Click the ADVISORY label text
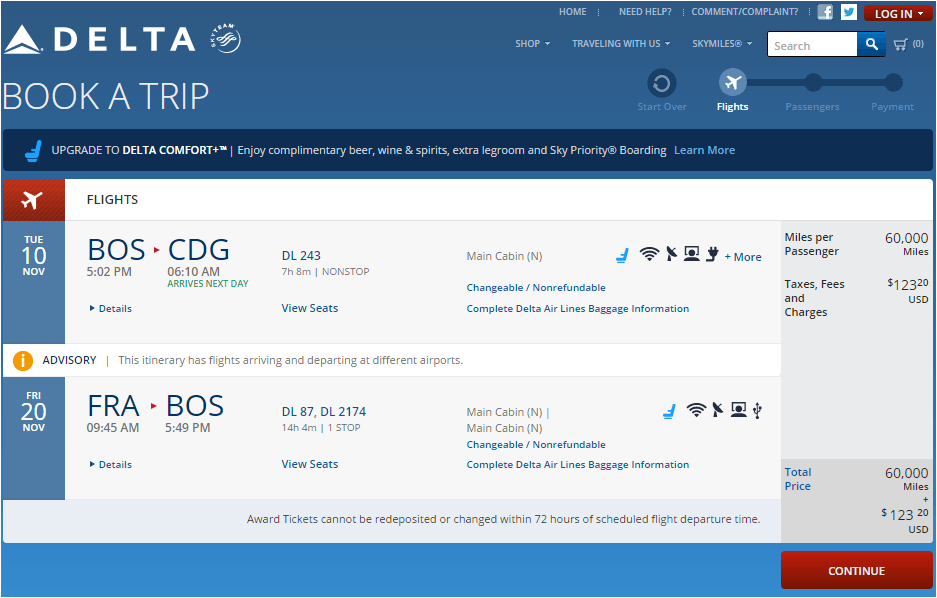Viewport: 937px width, 598px height. pos(69,360)
